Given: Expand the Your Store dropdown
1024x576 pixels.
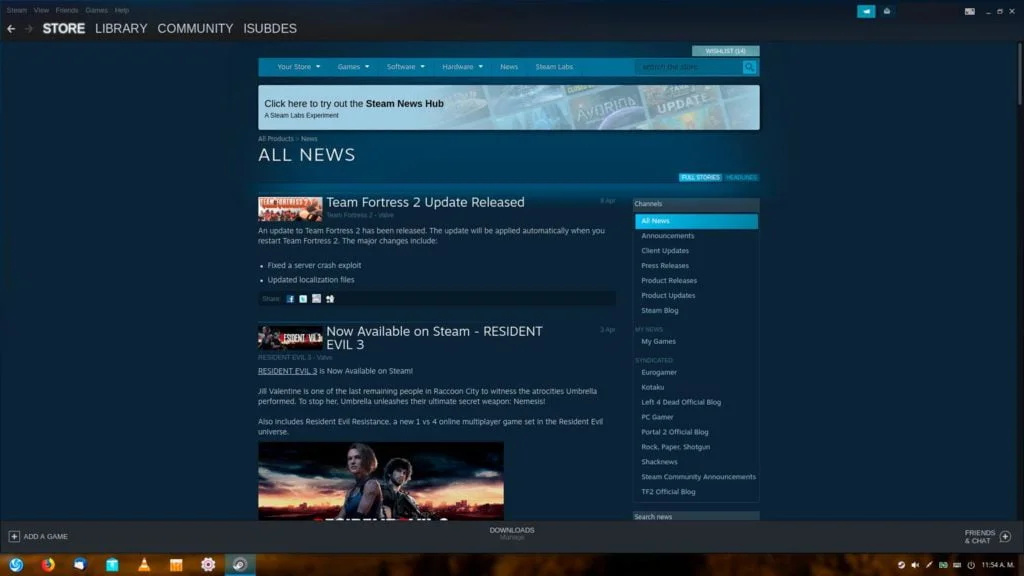Looking at the screenshot, I should 298,67.
